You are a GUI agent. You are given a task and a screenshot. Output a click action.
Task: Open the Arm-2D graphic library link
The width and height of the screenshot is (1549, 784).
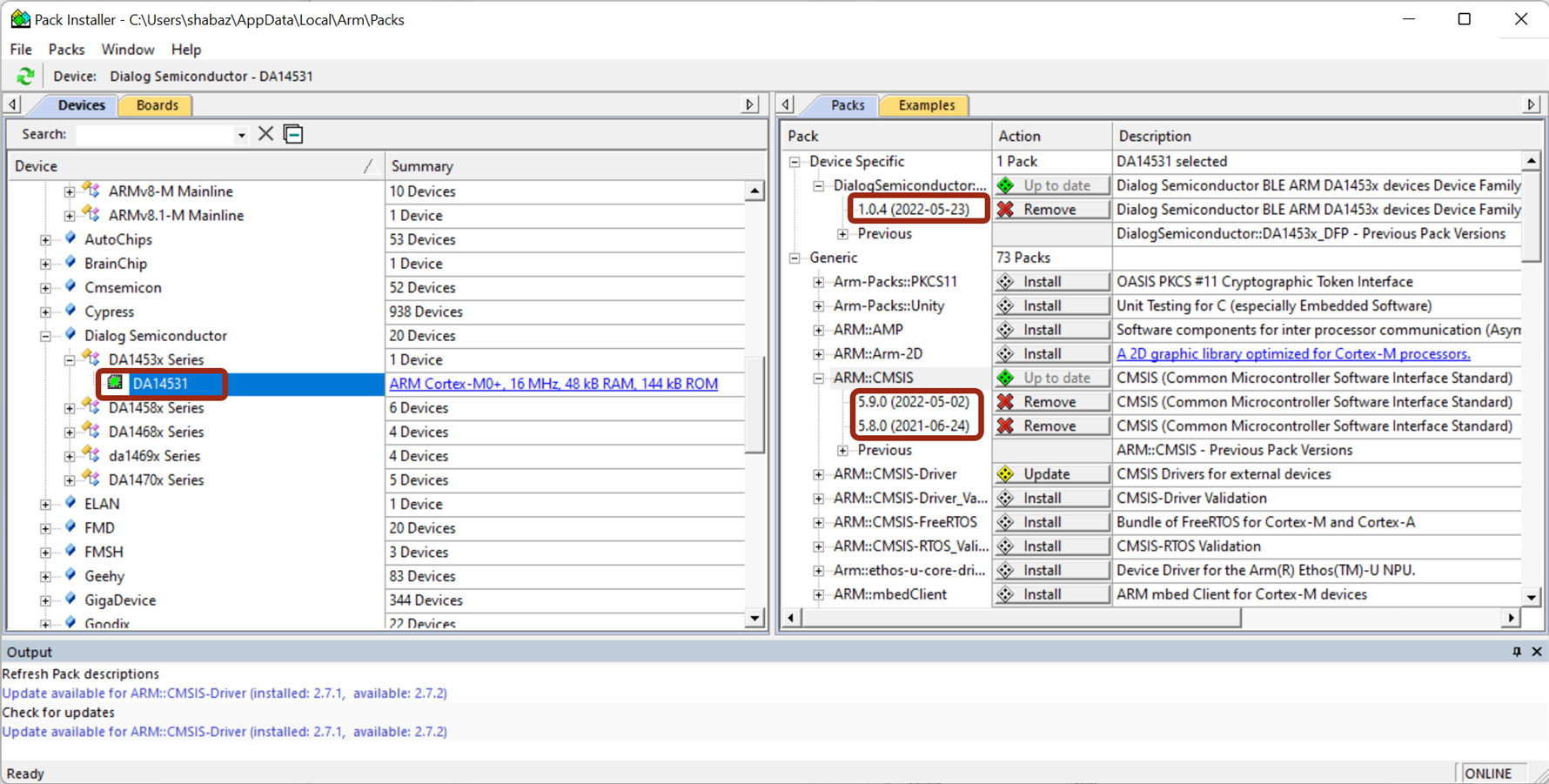click(x=1293, y=354)
